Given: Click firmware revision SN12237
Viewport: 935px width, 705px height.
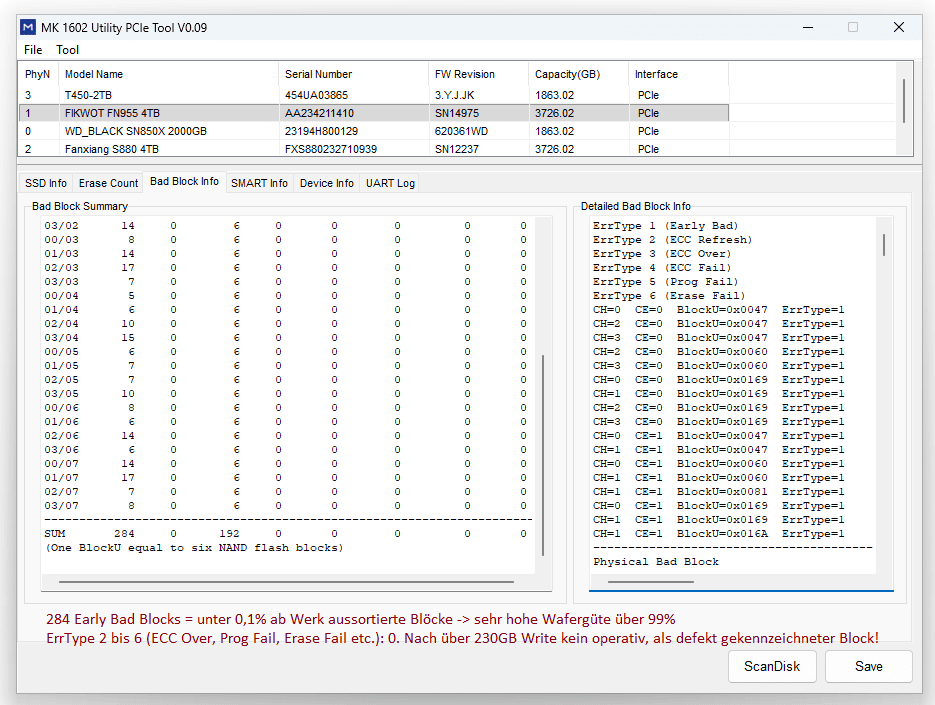Looking at the screenshot, I should pyautogui.click(x=457, y=149).
